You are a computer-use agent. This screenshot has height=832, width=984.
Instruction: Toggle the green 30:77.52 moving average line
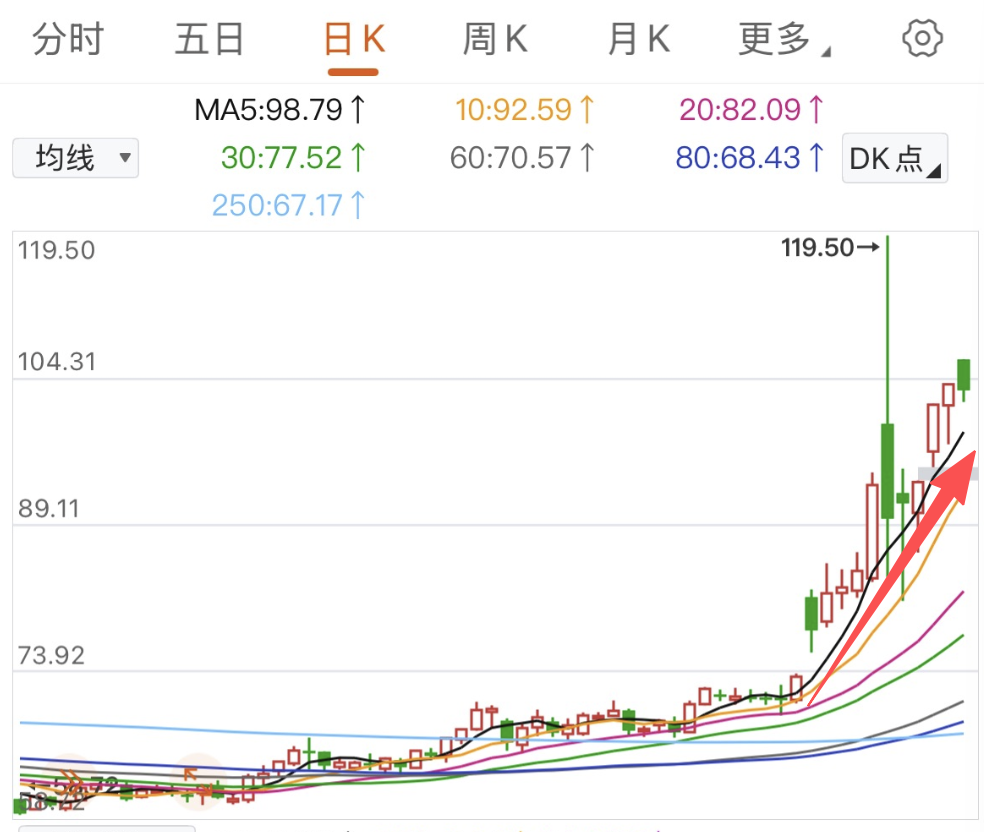coord(282,157)
